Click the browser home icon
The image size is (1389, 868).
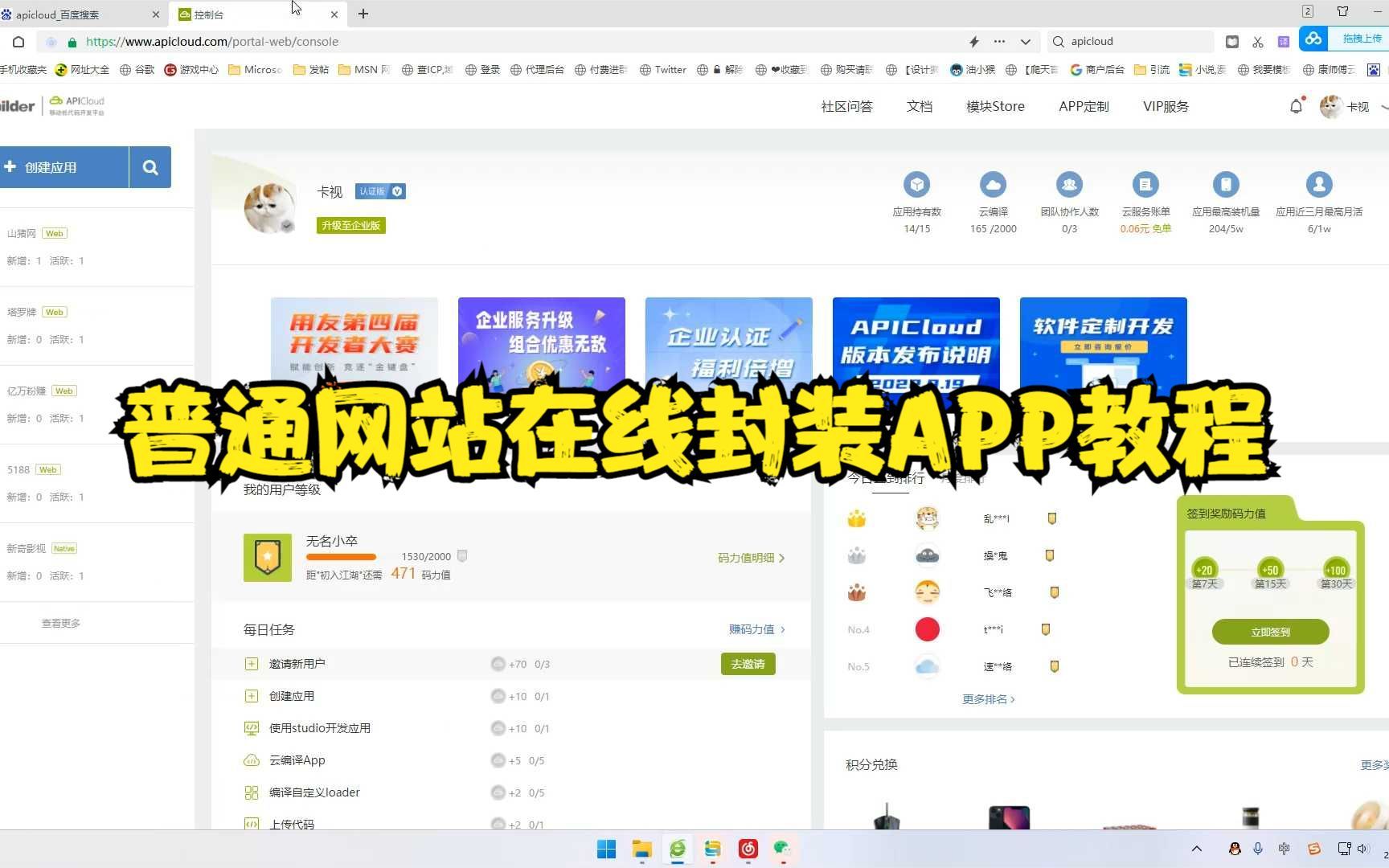point(18,42)
